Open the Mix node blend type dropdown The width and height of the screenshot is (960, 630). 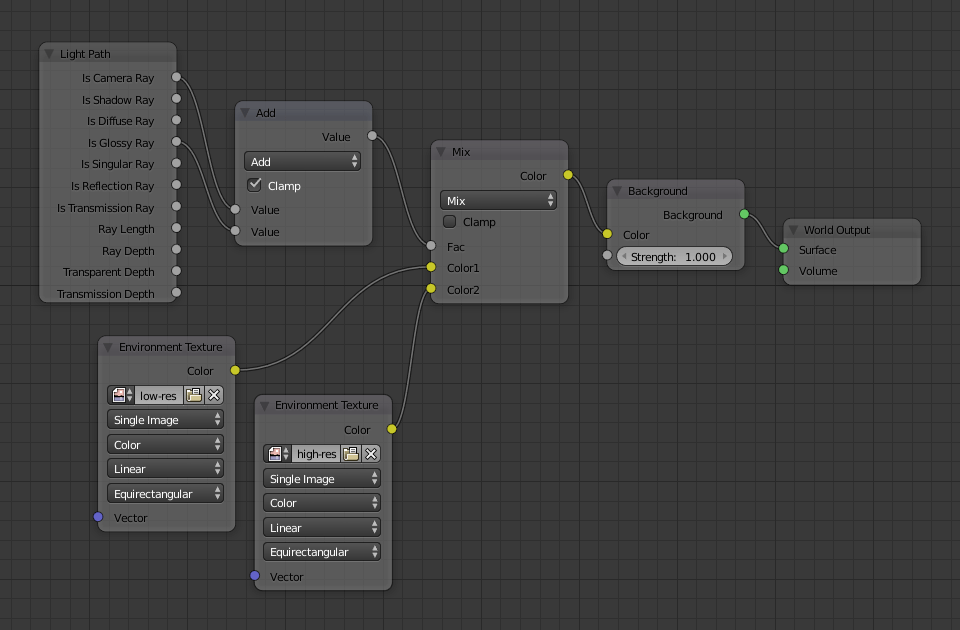[498, 200]
